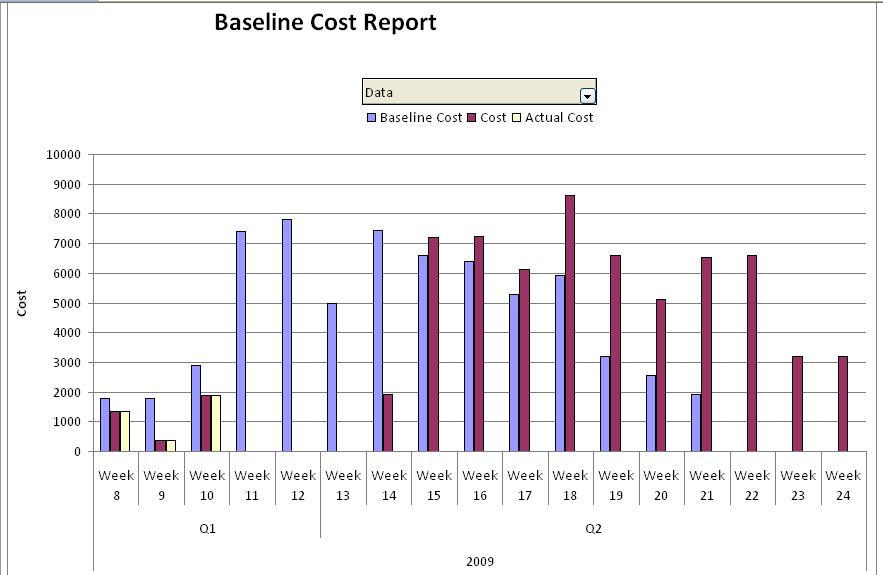Image resolution: width=883 pixels, height=575 pixels.
Task: Click the Data field button label
Action: 470,92
